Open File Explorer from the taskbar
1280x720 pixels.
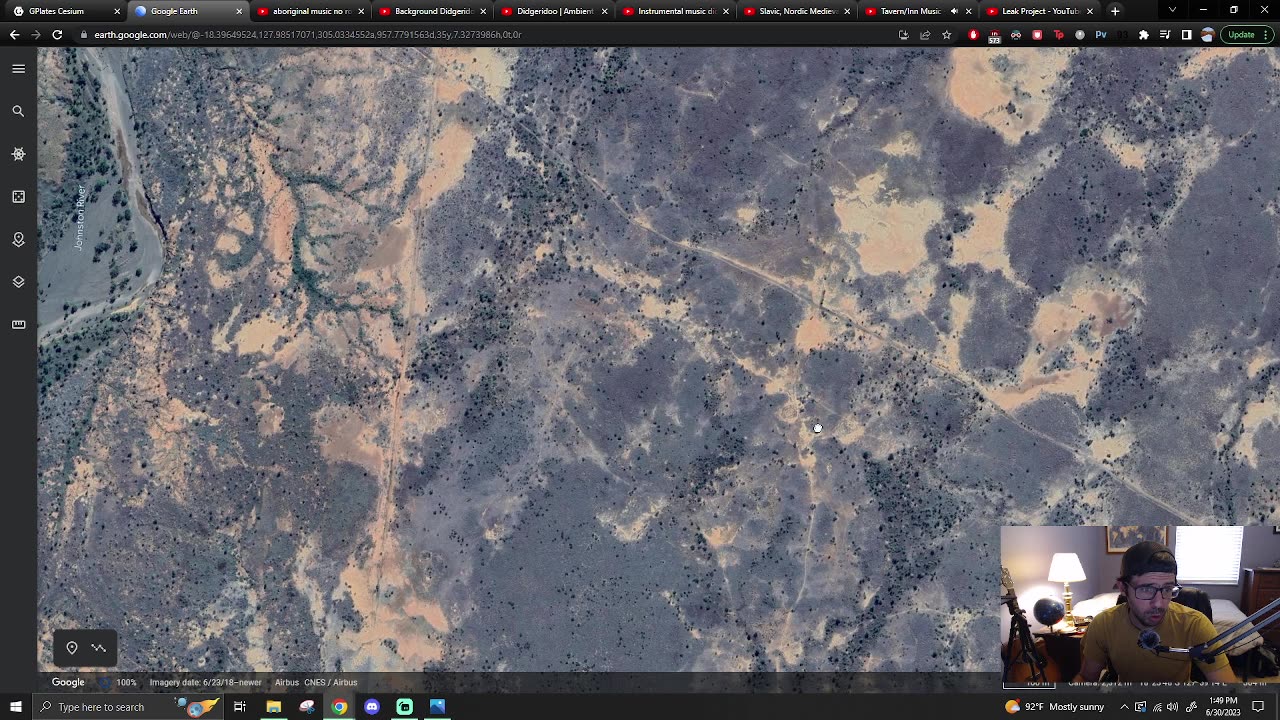pos(273,707)
